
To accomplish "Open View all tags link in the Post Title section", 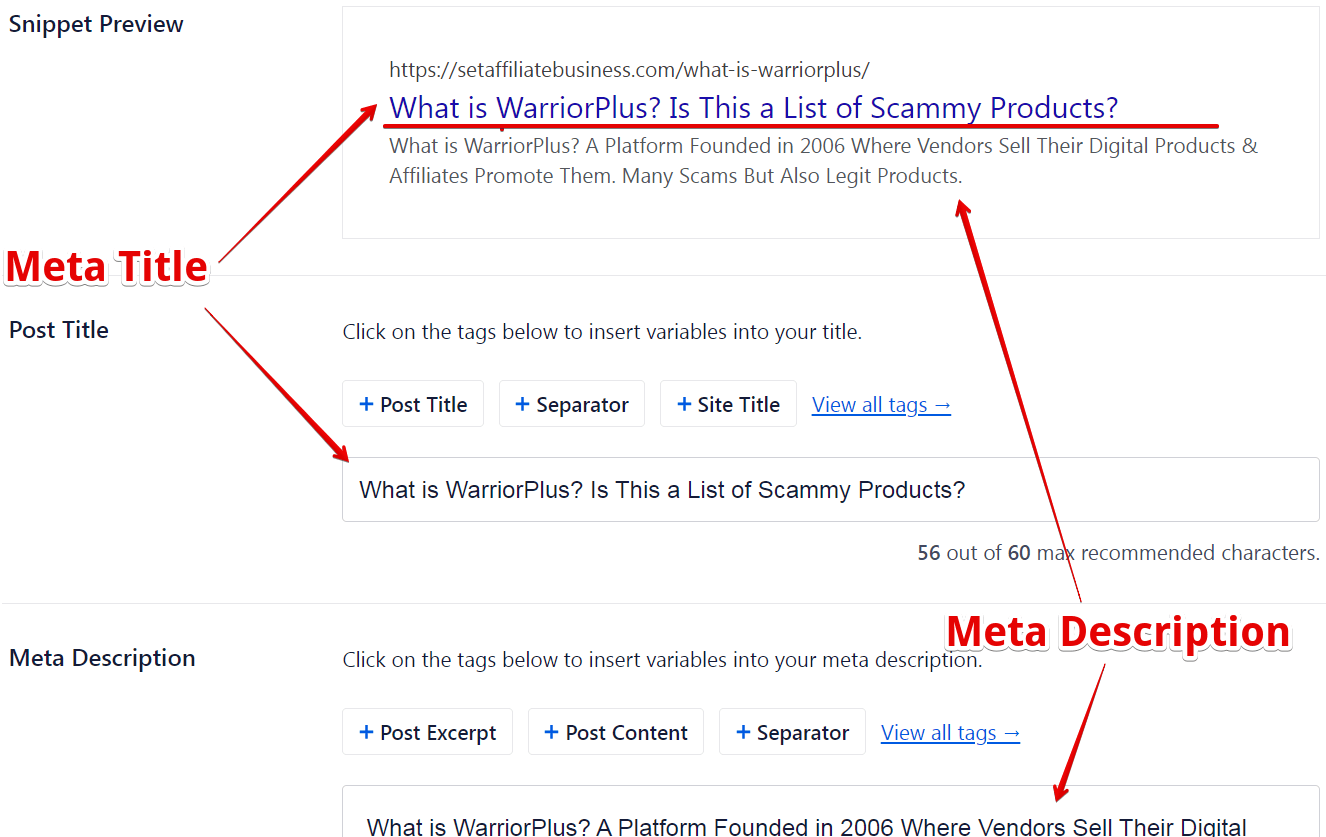I will (x=881, y=405).
